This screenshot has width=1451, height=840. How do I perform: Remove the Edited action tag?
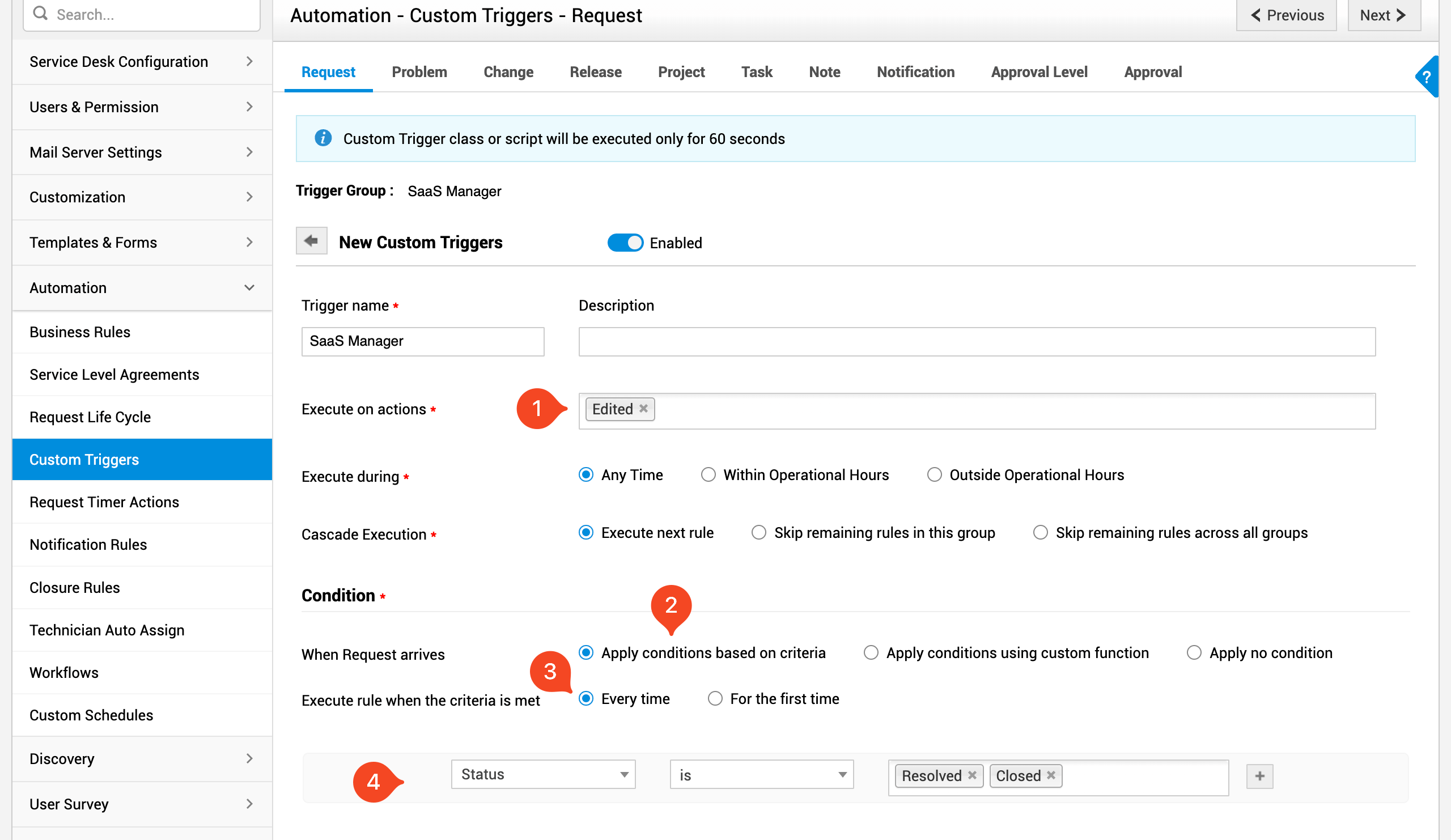point(644,408)
